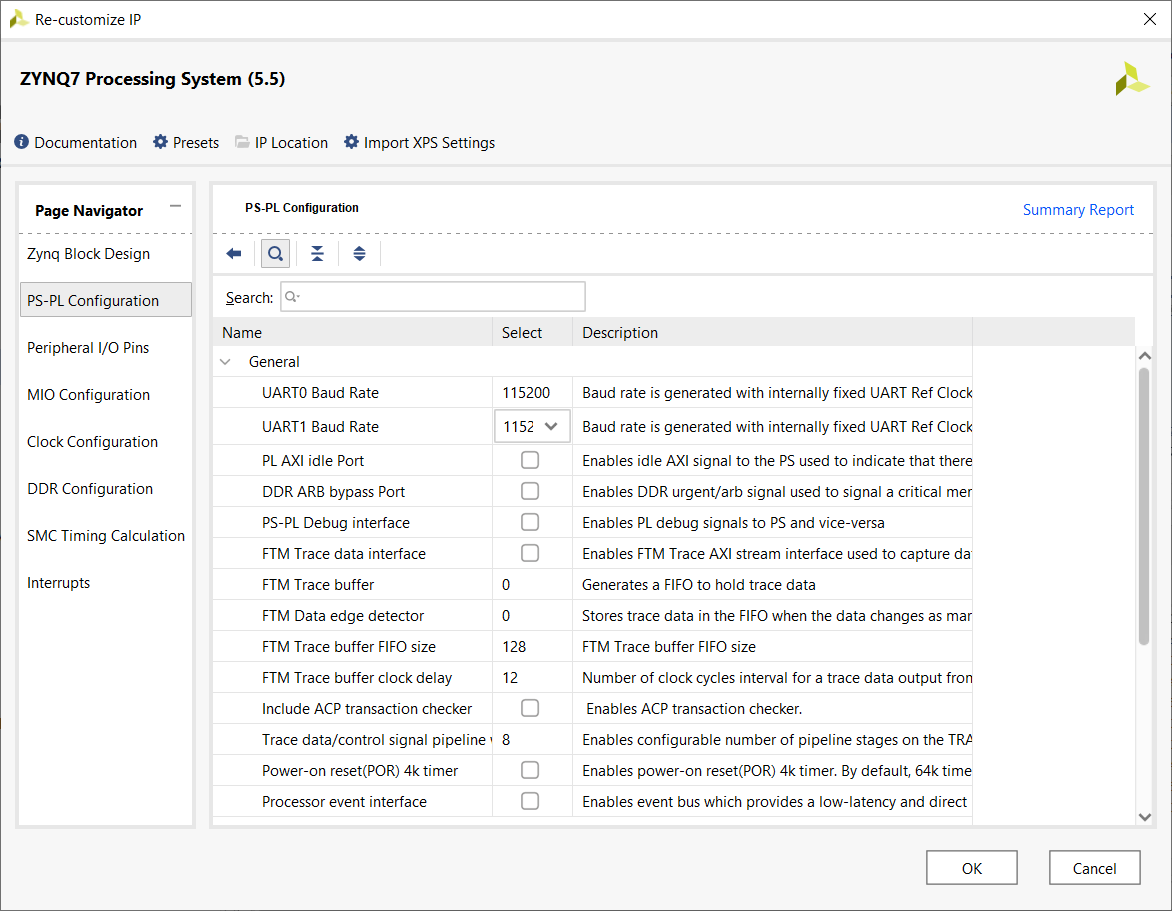1172x911 pixels.
Task: Click FTM Trace buffer FIFO size value 128
Action: click(514, 647)
